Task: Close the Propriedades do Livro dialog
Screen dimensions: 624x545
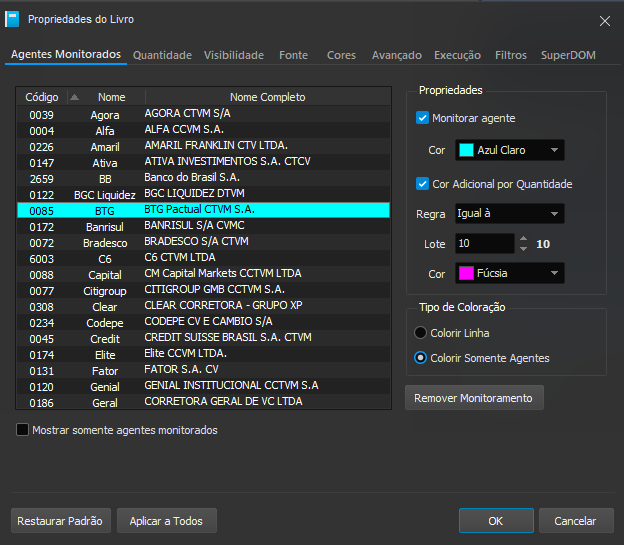Action: [x=604, y=21]
